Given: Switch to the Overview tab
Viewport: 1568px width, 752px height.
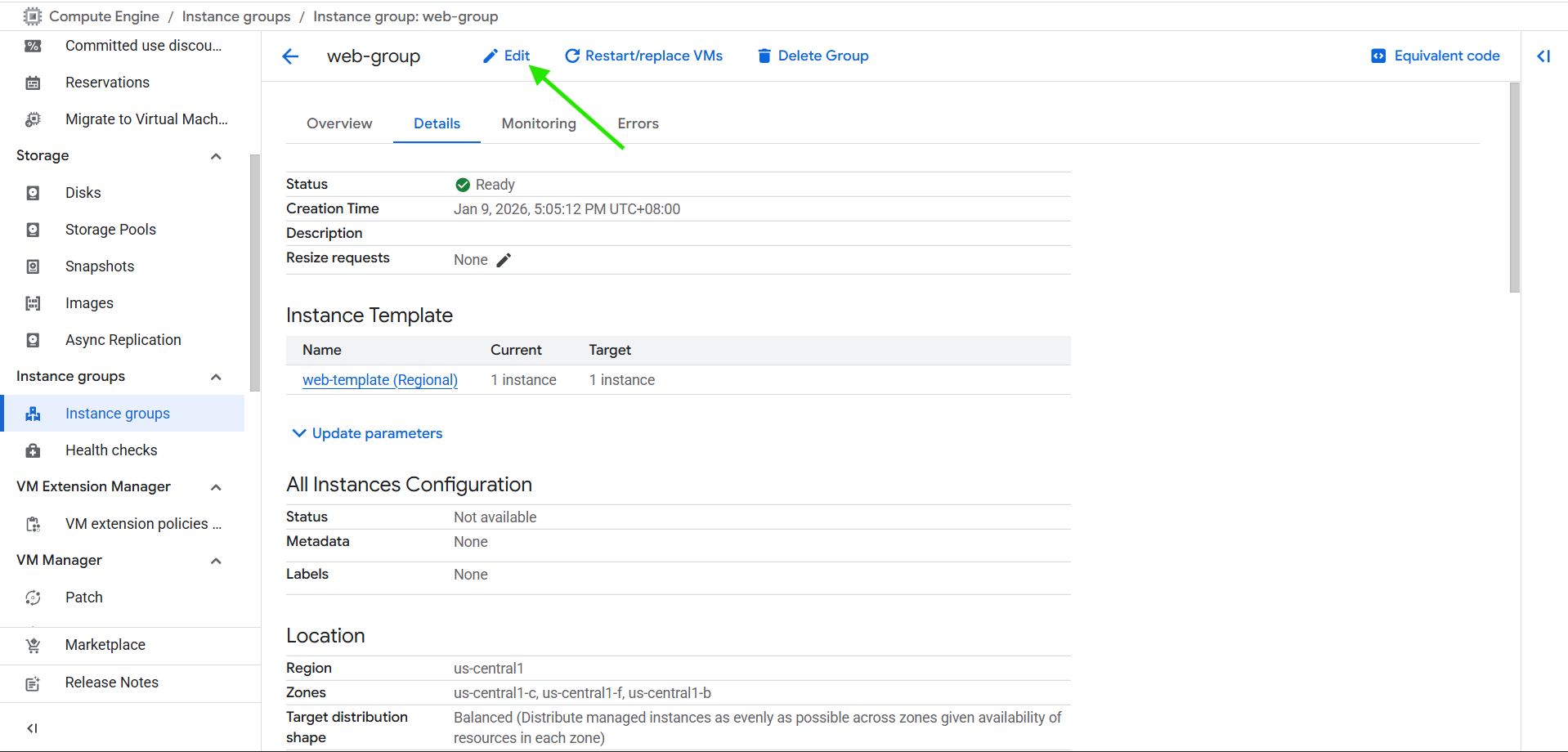Looking at the screenshot, I should click(x=339, y=123).
